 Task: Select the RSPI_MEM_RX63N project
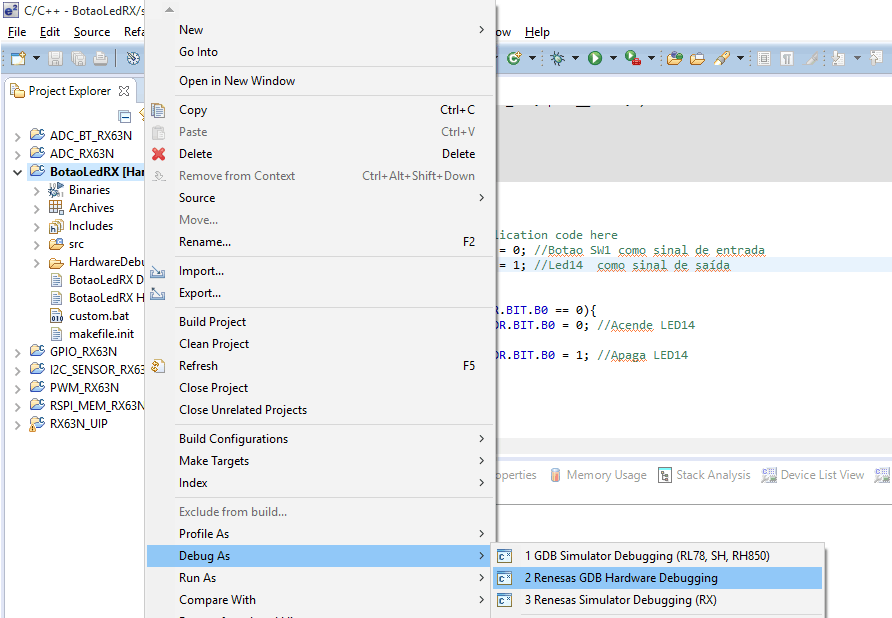pyautogui.click(x=97, y=406)
